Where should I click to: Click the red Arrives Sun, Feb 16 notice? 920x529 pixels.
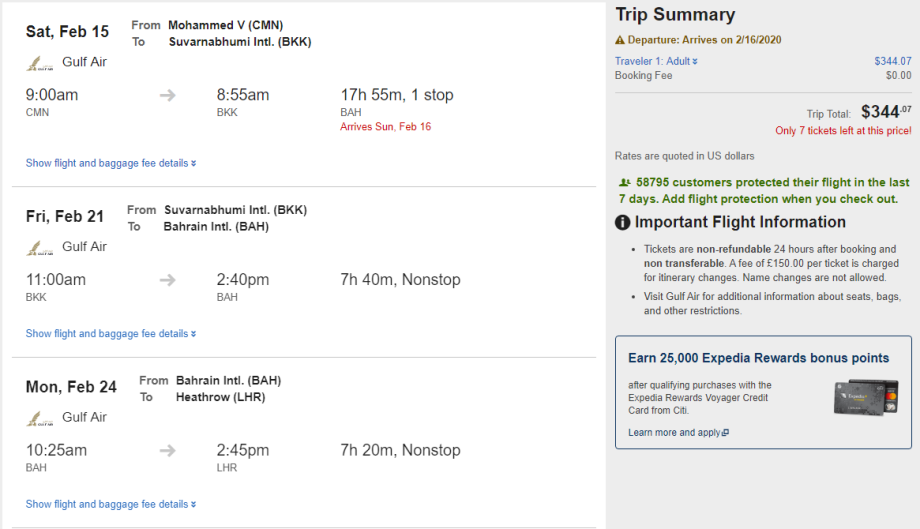point(385,127)
